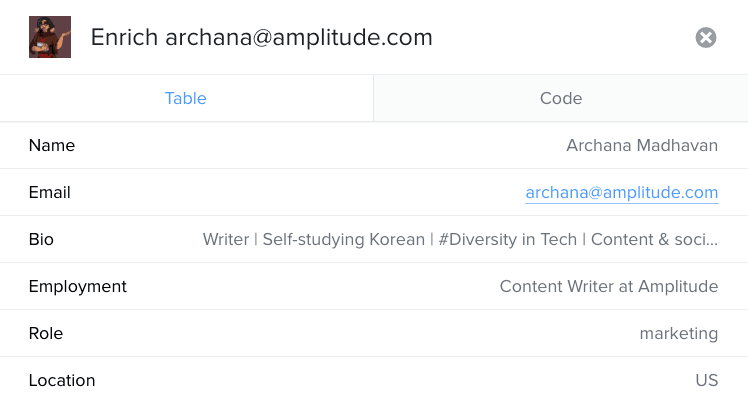Image resolution: width=748 pixels, height=403 pixels.
Task: Select the Table tab
Action: point(186,98)
